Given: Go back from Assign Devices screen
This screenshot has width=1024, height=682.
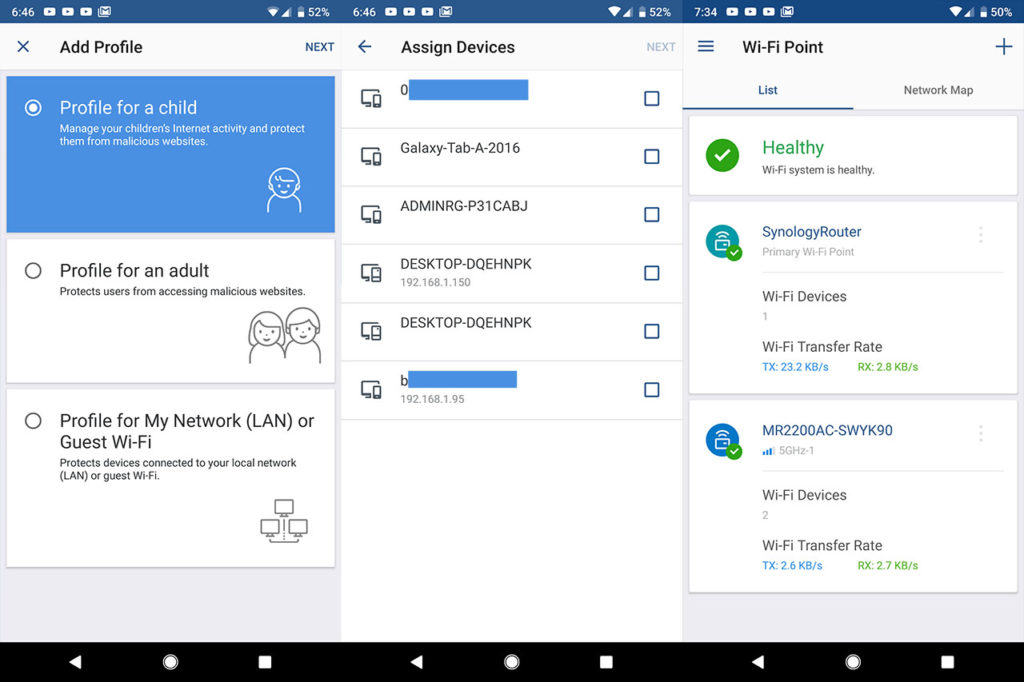Looking at the screenshot, I should [x=365, y=47].
